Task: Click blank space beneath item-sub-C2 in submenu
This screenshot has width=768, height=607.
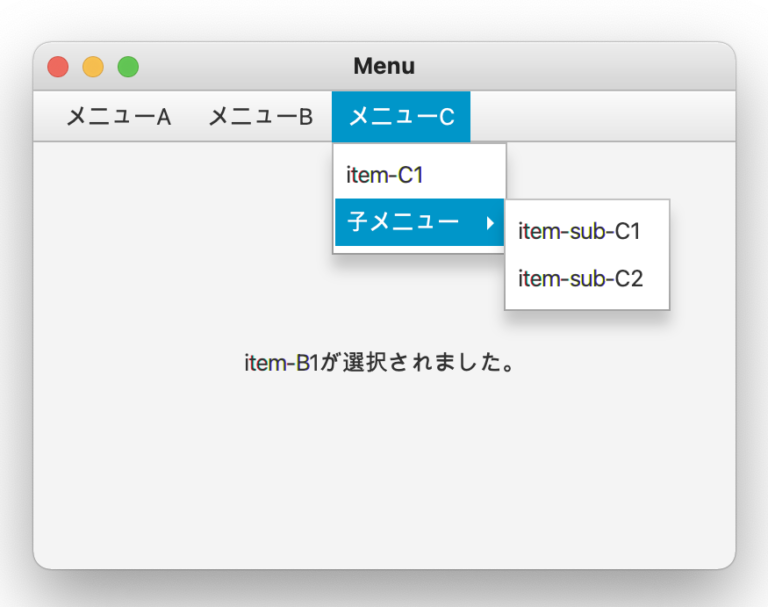Action: click(587, 305)
